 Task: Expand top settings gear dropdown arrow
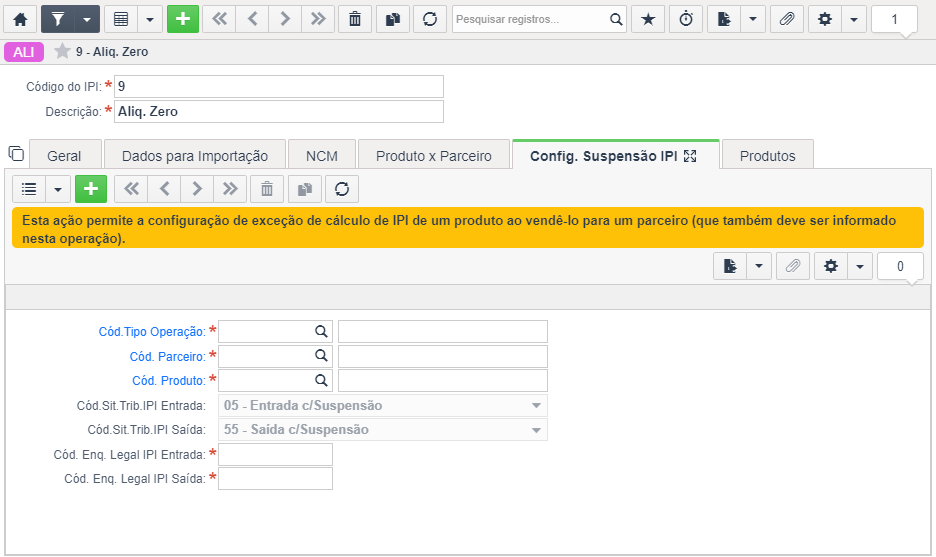(854, 19)
